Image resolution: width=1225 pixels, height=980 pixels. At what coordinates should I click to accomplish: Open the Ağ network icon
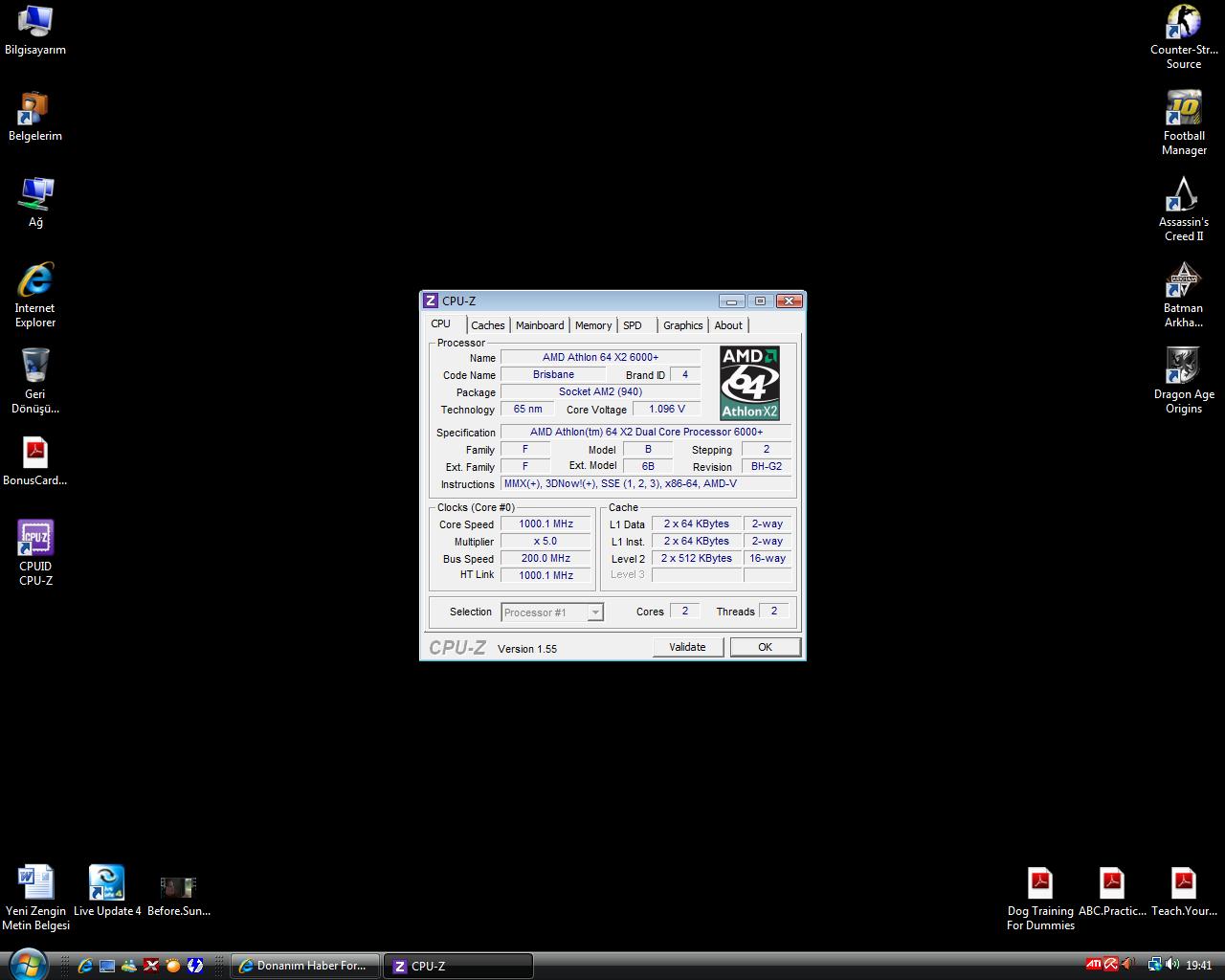(x=35, y=203)
